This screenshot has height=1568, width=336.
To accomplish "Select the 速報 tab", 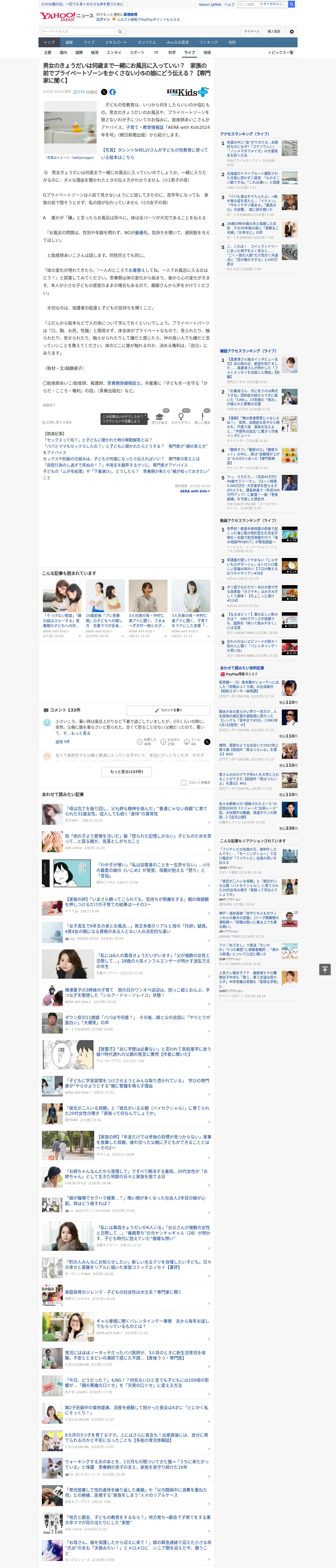I will 69,43.
